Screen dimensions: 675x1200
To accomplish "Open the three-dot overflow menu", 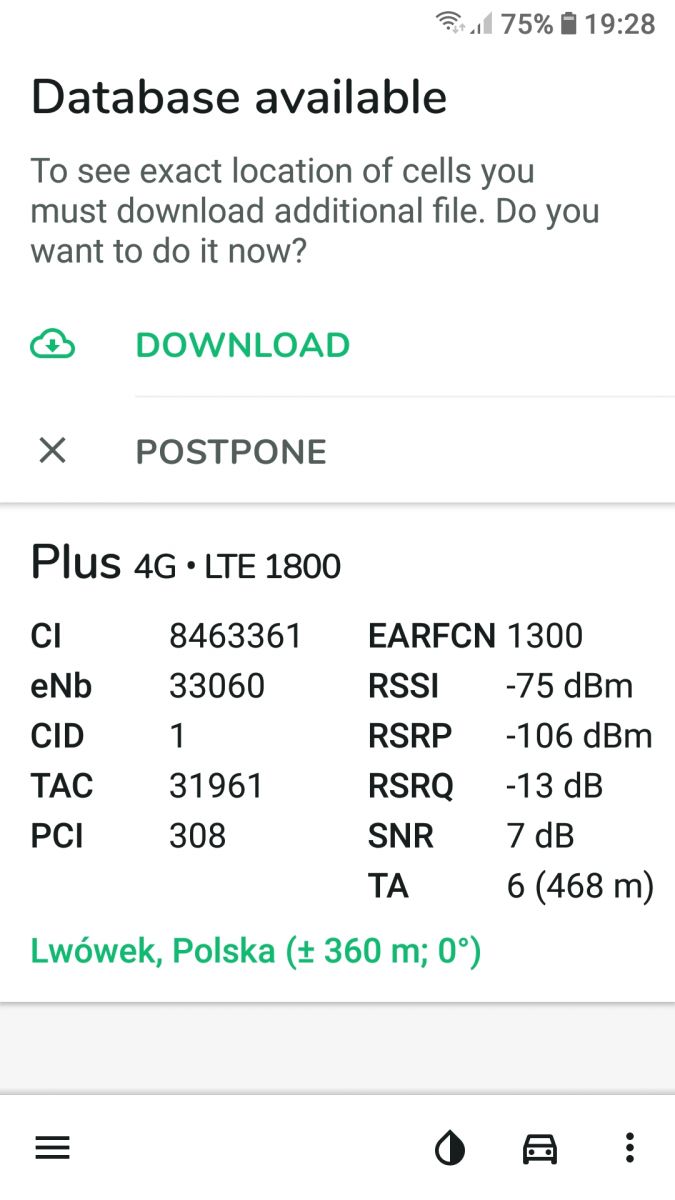I will (628, 1148).
